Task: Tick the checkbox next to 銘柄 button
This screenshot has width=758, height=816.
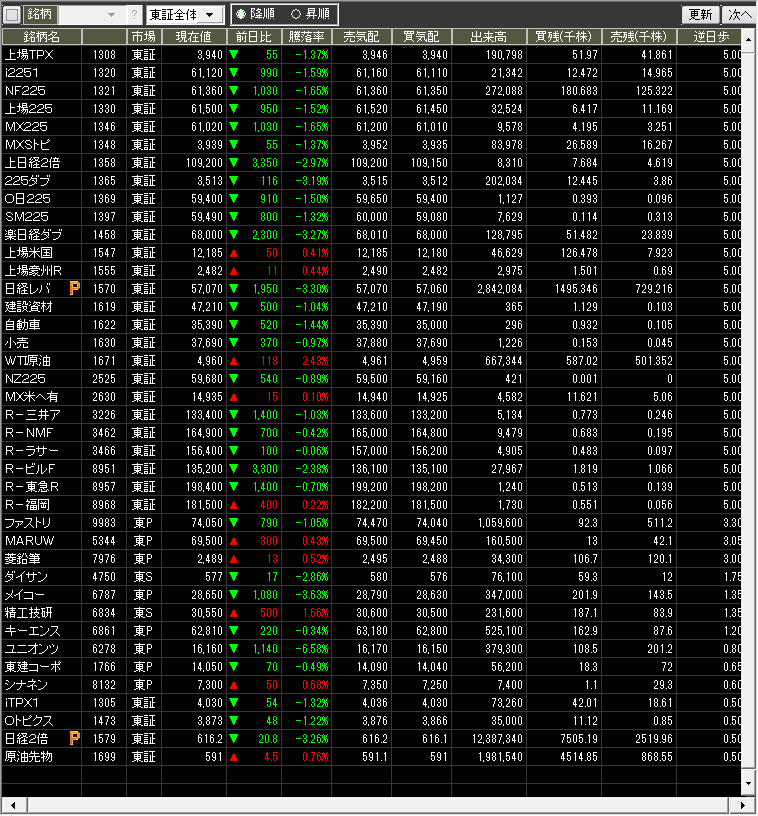Action: (12, 15)
